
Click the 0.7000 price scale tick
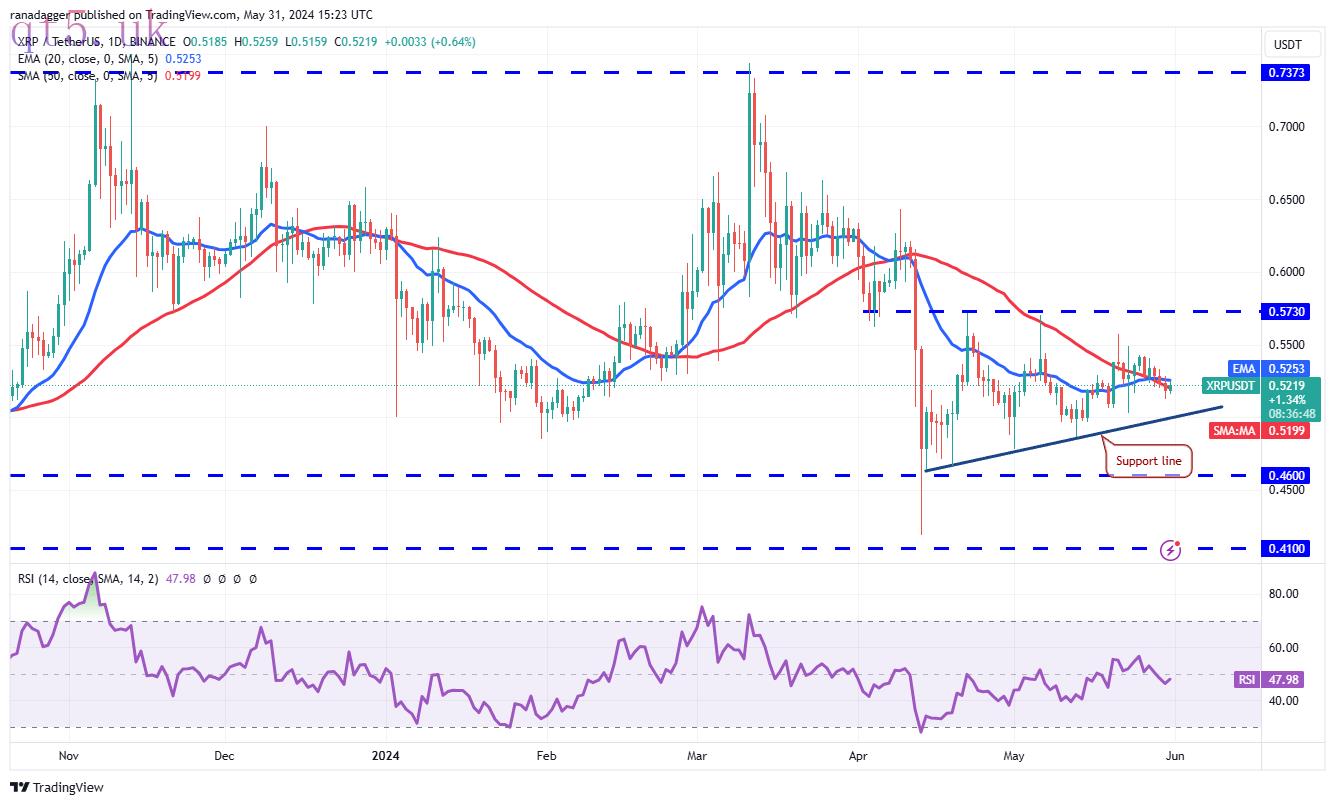(1285, 127)
